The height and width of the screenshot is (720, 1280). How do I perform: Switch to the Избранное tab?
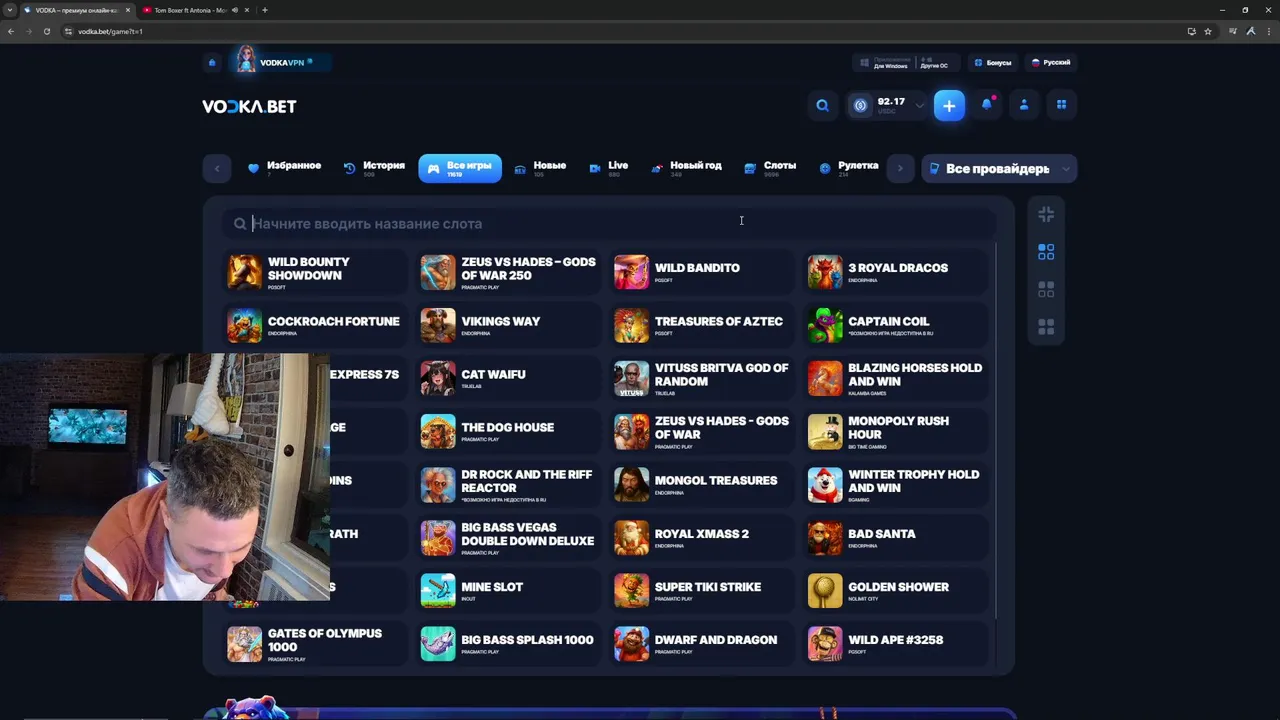284,168
